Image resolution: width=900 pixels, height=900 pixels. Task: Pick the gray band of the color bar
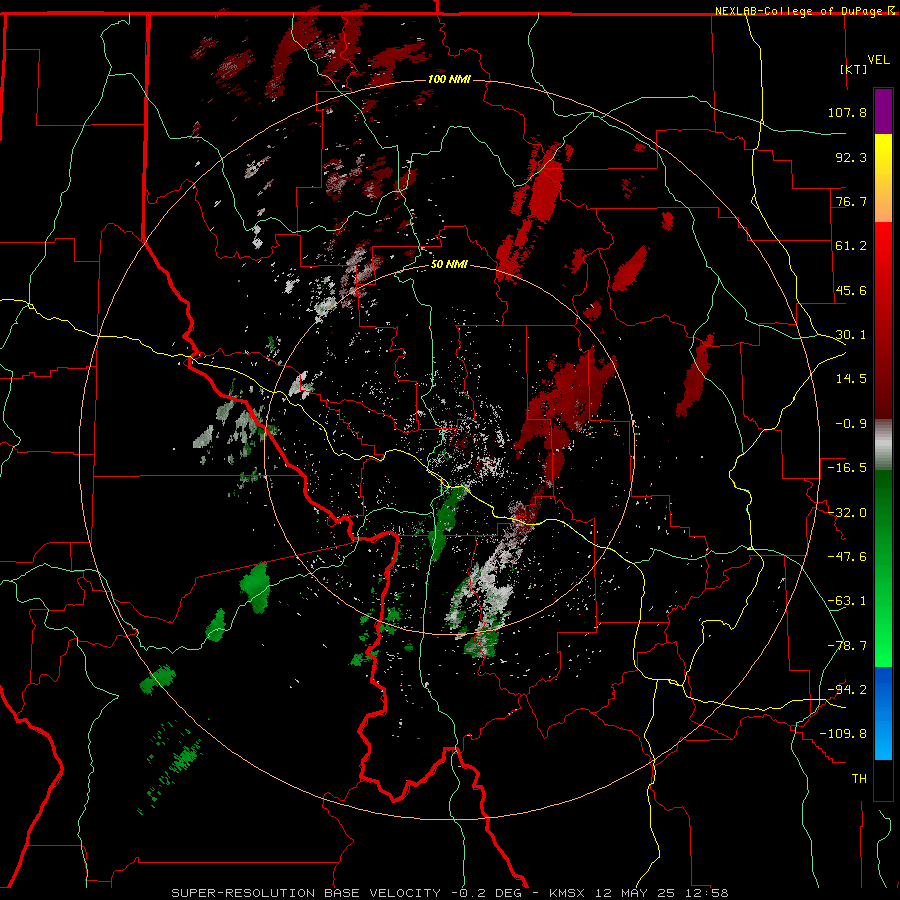tap(883, 445)
